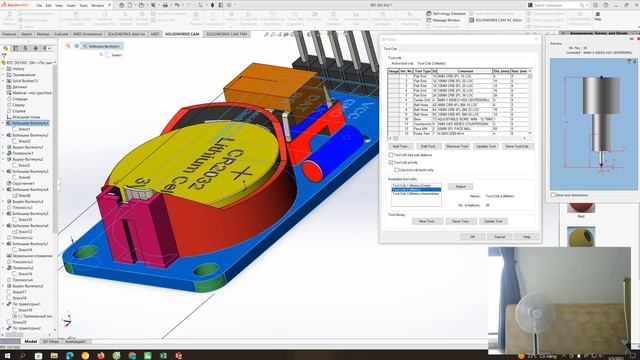The width and height of the screenshot is (640, 360).
Task: Click the Solid Bodies(1) folder icon in the tree
Action: click(x=9, y=81)
